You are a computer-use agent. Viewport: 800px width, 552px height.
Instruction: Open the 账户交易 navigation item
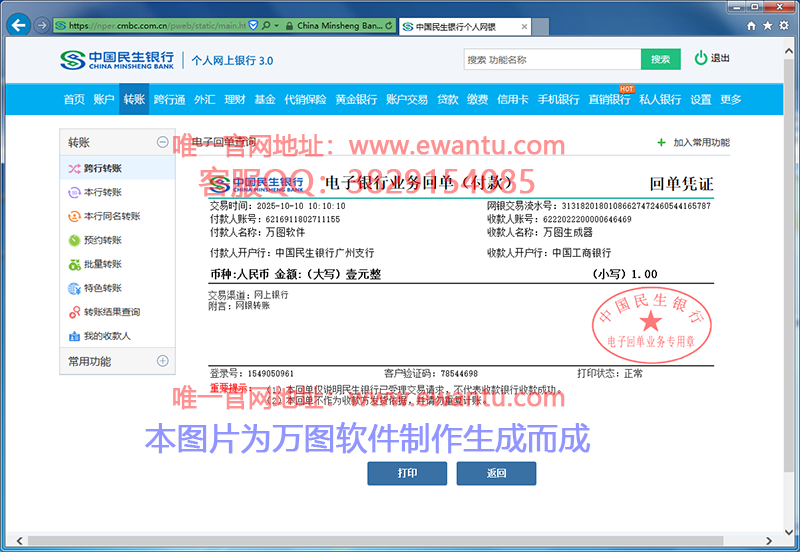click(x=407, y=99)
